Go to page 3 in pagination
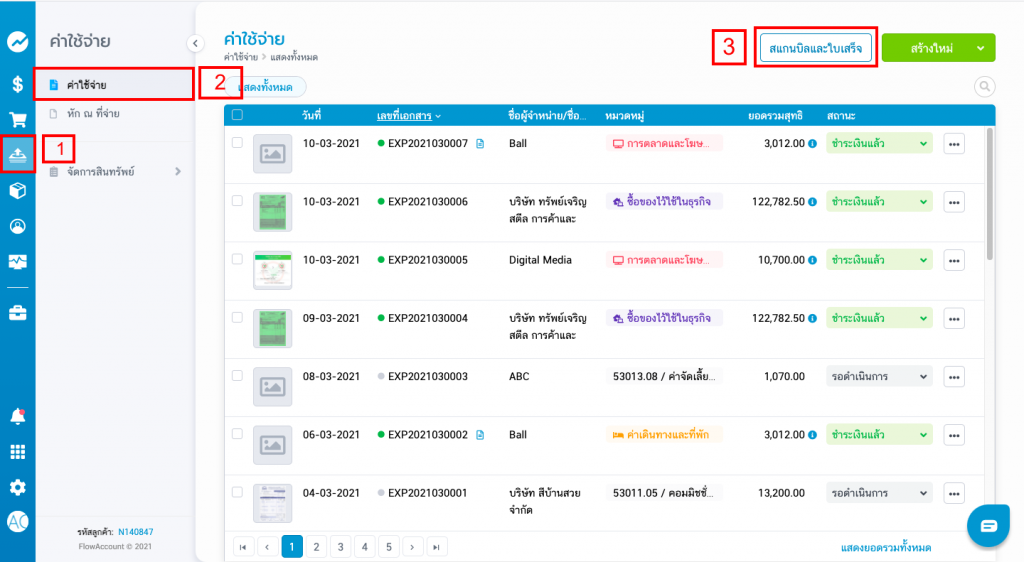 click(x=338, y=546)
